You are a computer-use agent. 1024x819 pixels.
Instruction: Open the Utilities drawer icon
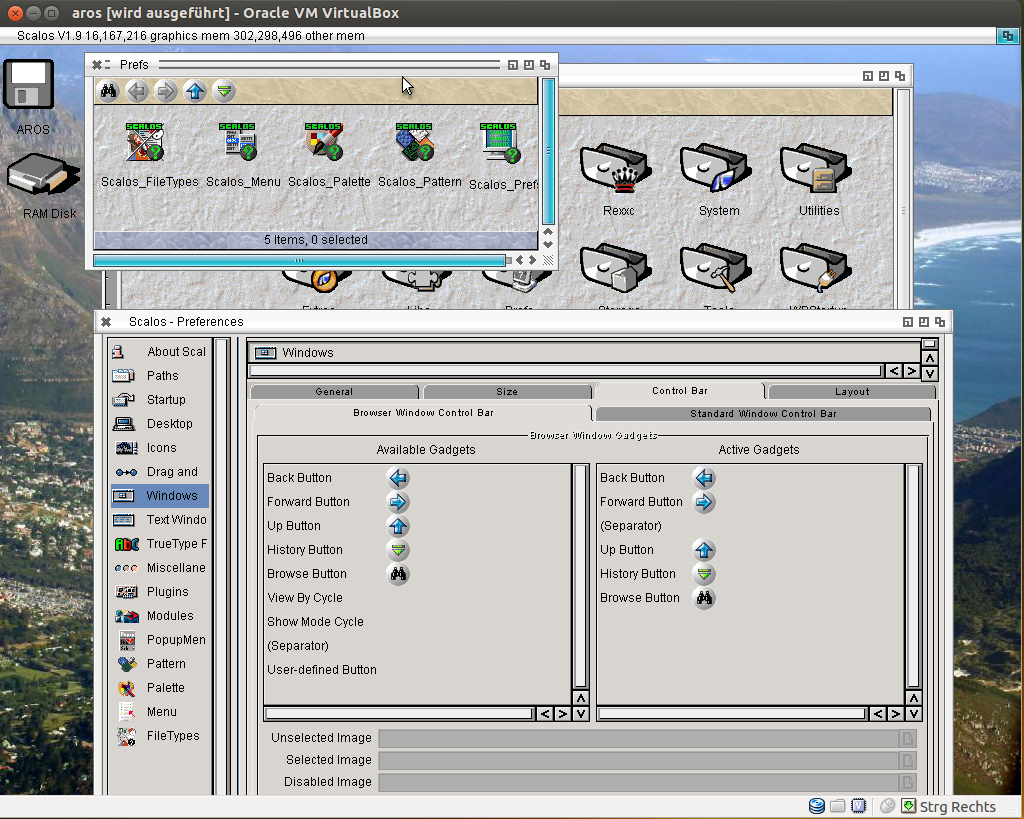click(818, 170)
